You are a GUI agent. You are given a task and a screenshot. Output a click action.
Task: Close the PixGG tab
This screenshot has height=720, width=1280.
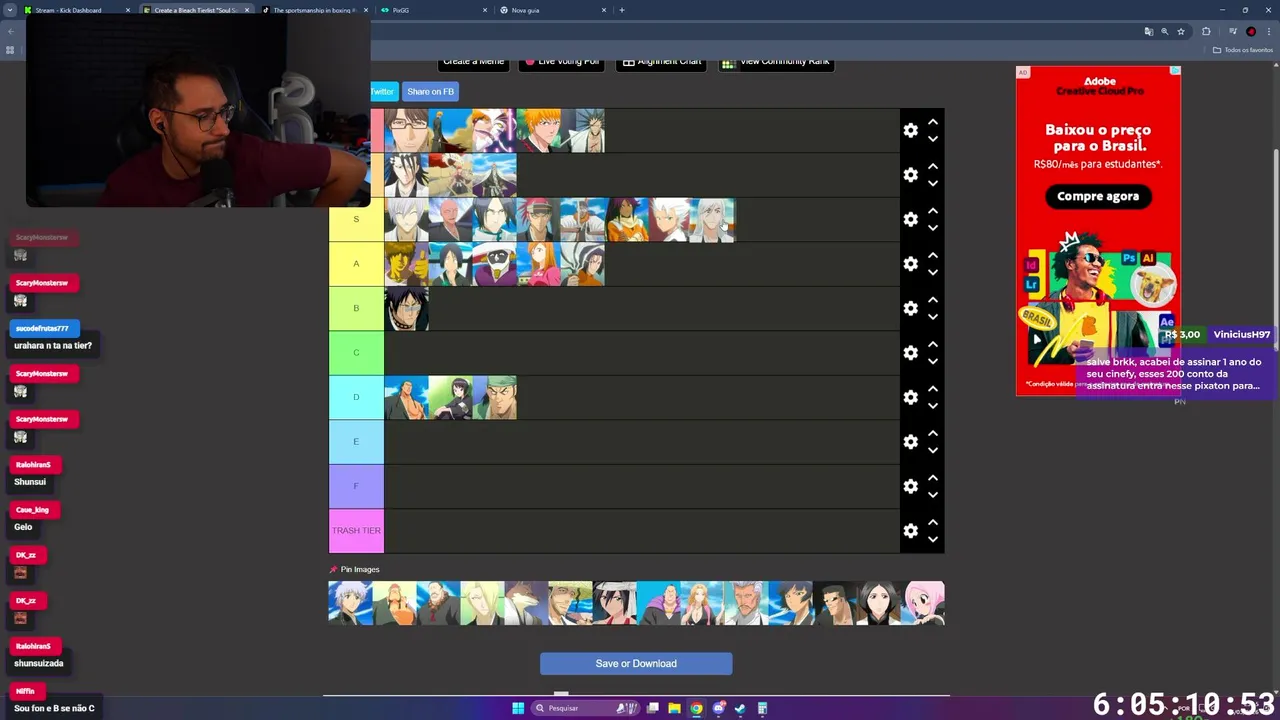click(485, 10)
